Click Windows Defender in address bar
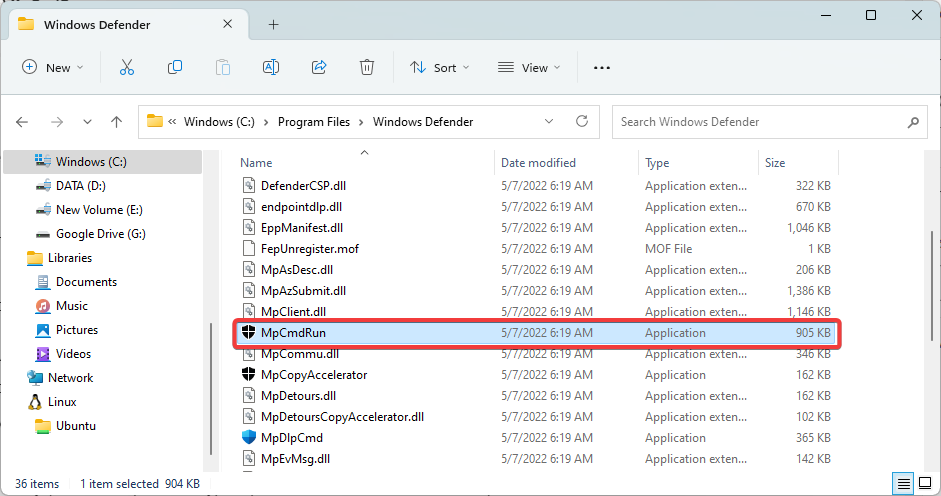This screenshot has width=941, height=496. pos(423,122)
